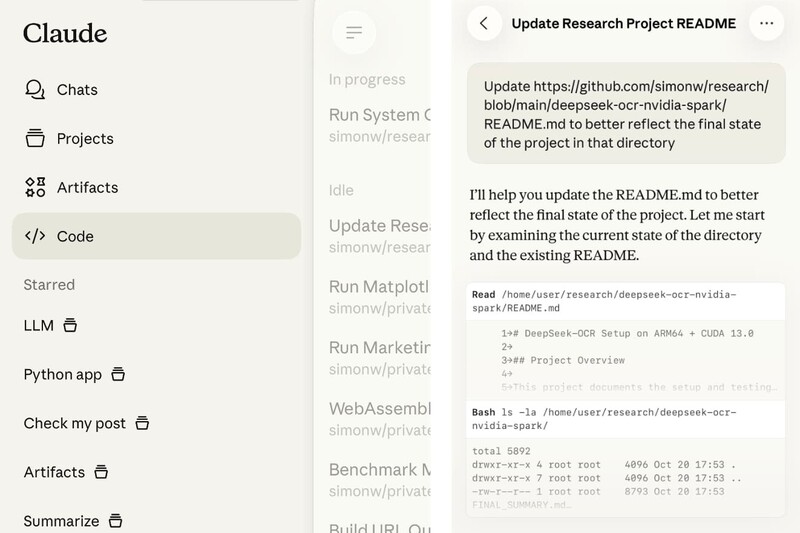Go back using the chevron arrow button
Image resolution: width=800 pixels, height=533 pixels.
coord(484,24)
